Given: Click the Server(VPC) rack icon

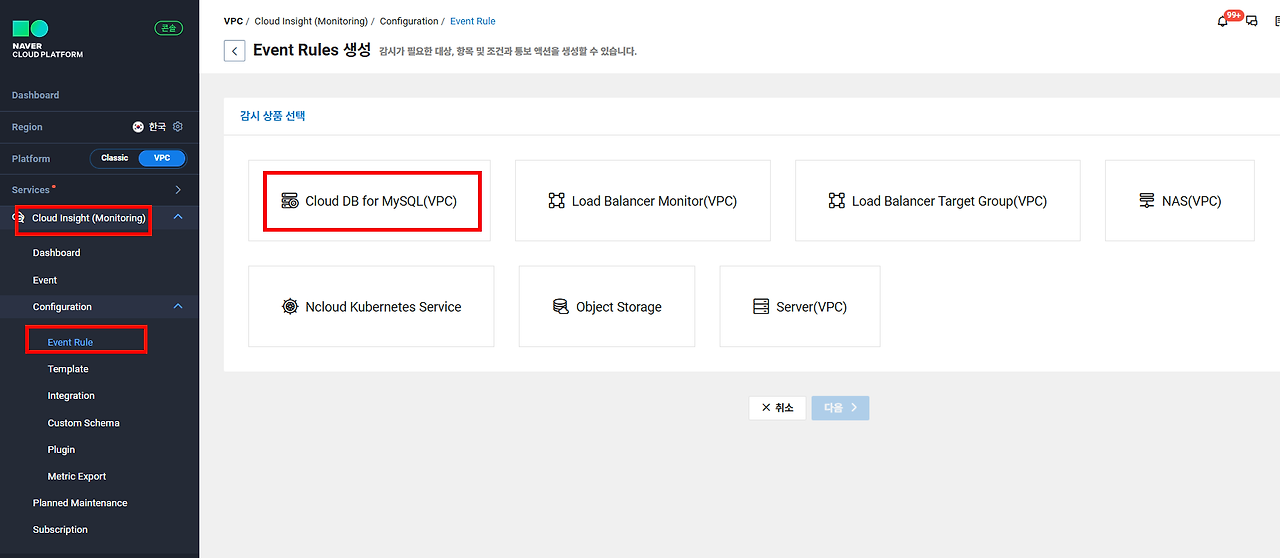Looking at the screenshot, I should coord(761,307).
